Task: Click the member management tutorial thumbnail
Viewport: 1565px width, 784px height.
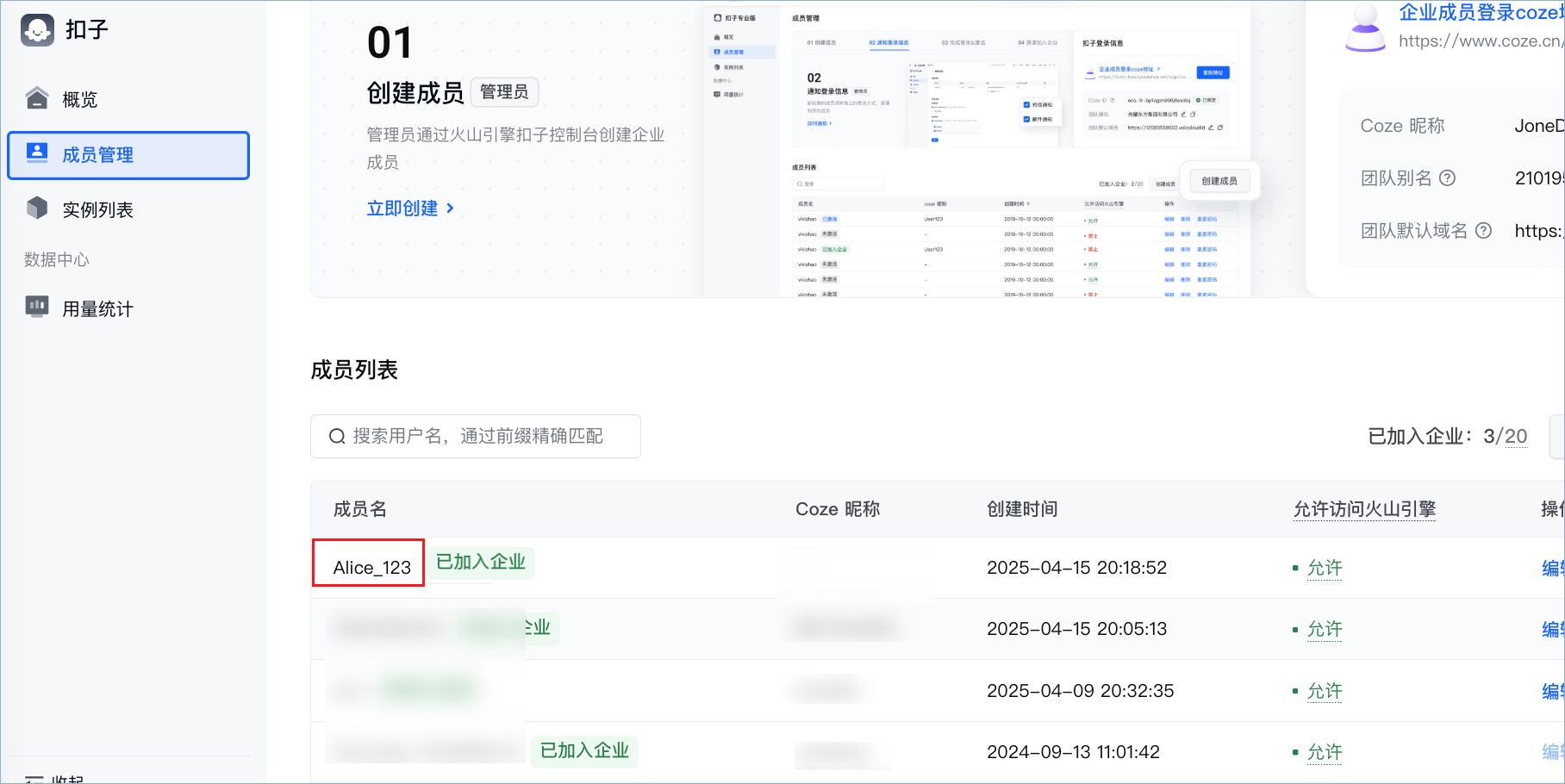Action: tap(977, 150)
